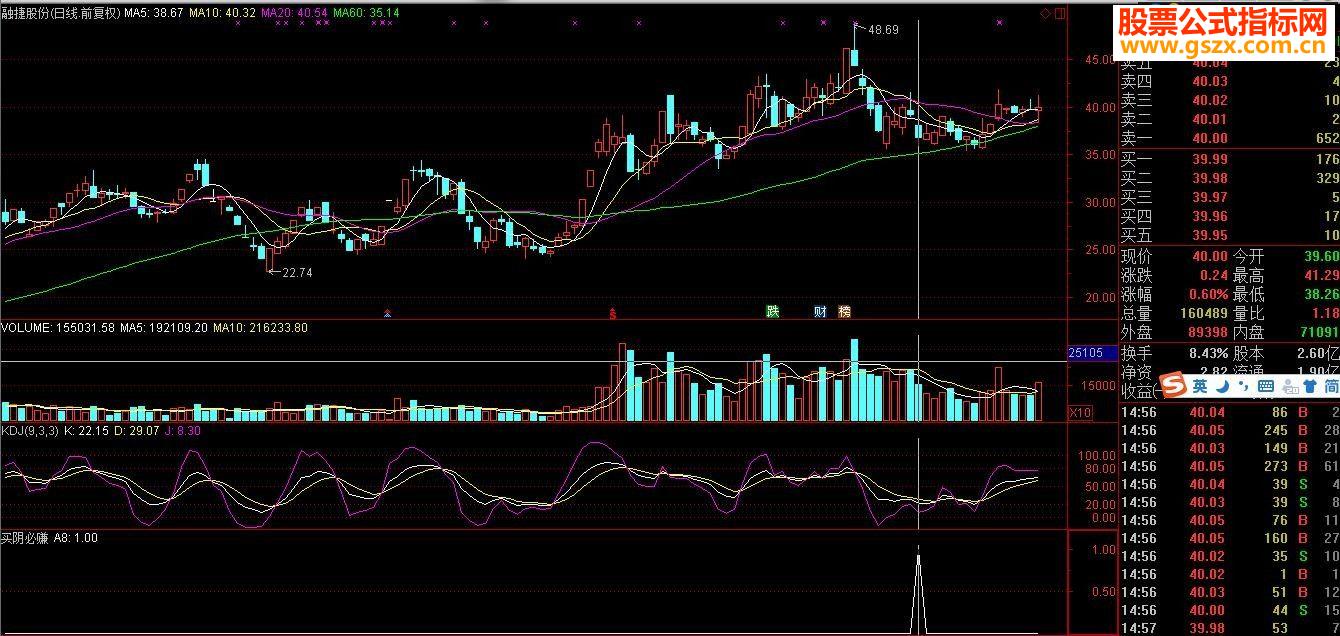Select the 40.05 273 B tick row
The width and height of the screenshot is (1340, 636).
pyautogui.click(x=1230, y=466)
